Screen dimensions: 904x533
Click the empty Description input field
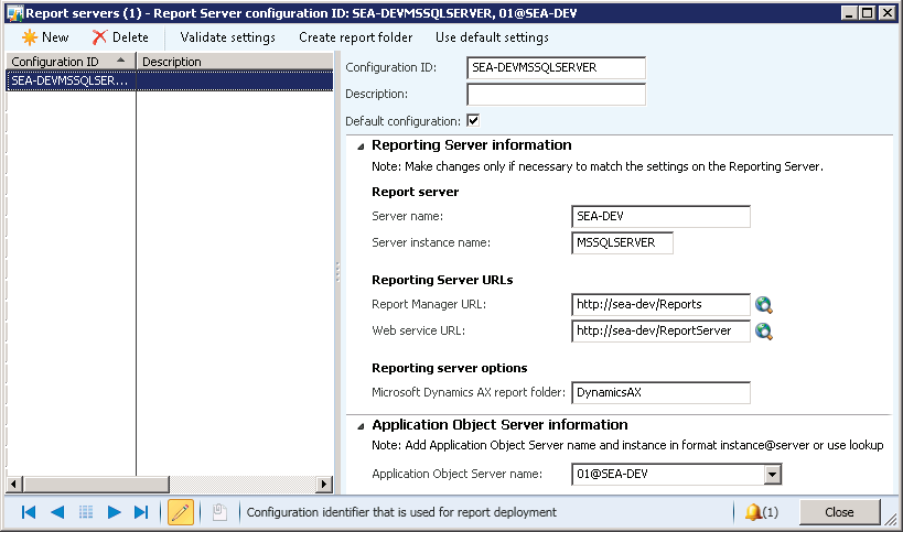click(556, 95)
